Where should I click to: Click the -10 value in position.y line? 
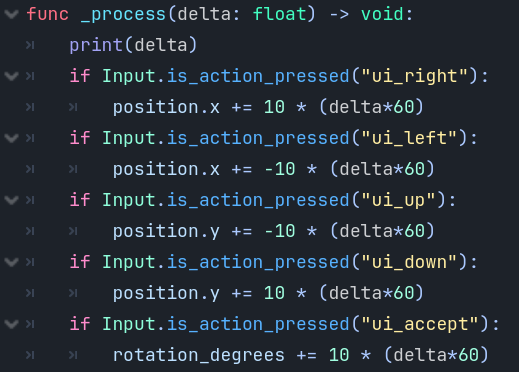[280, 231]
